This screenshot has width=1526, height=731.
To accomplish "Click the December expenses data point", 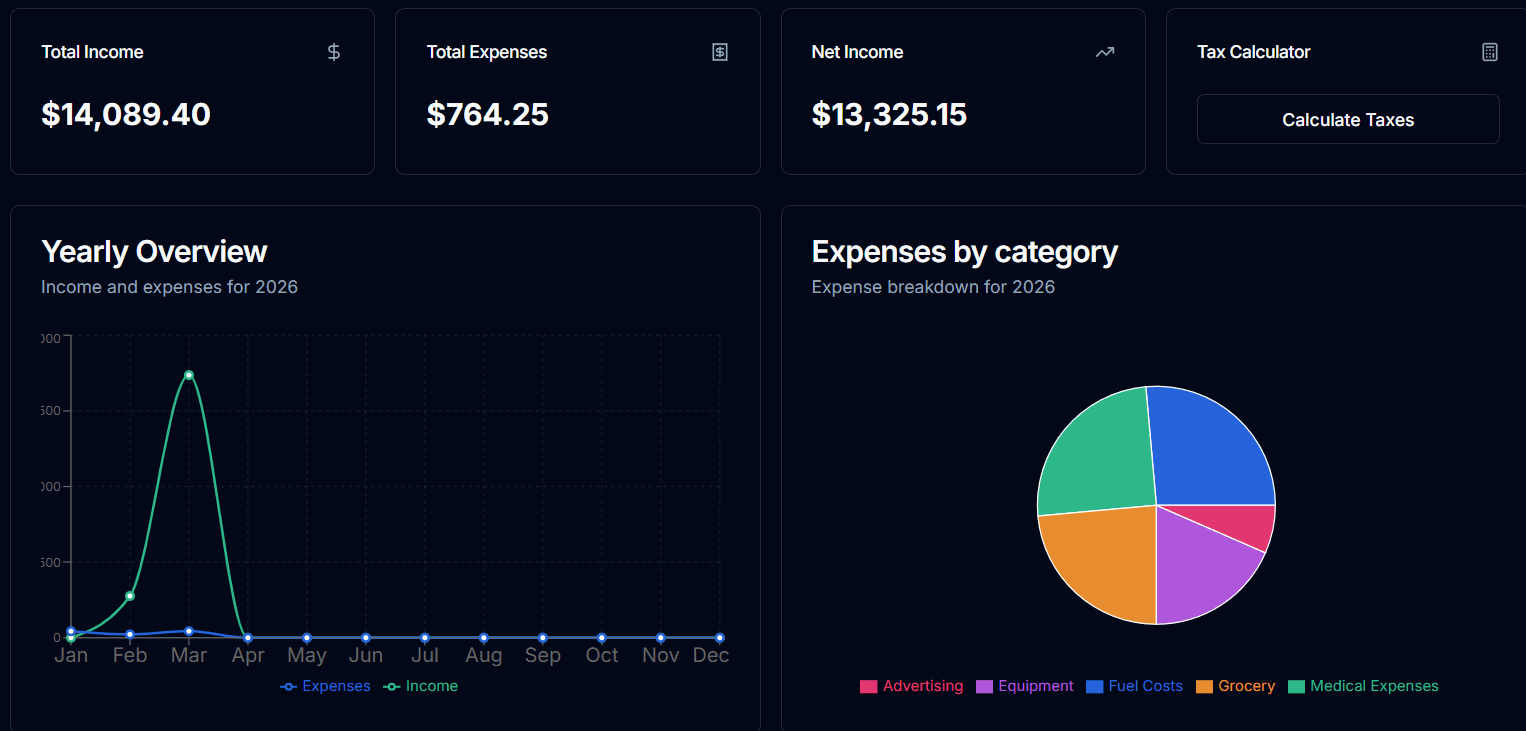I will (x=719, y=637).
